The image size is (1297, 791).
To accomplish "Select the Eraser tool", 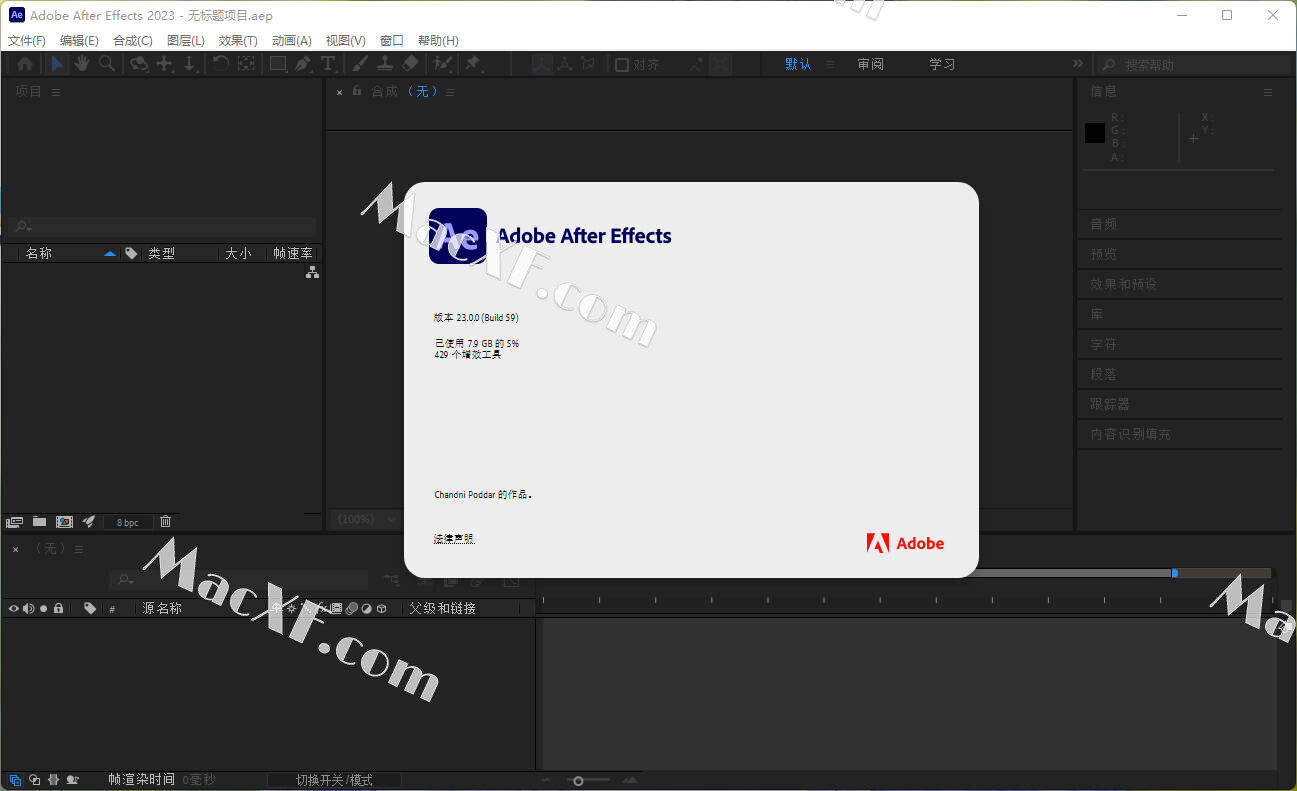I will [x=409, y=64].
